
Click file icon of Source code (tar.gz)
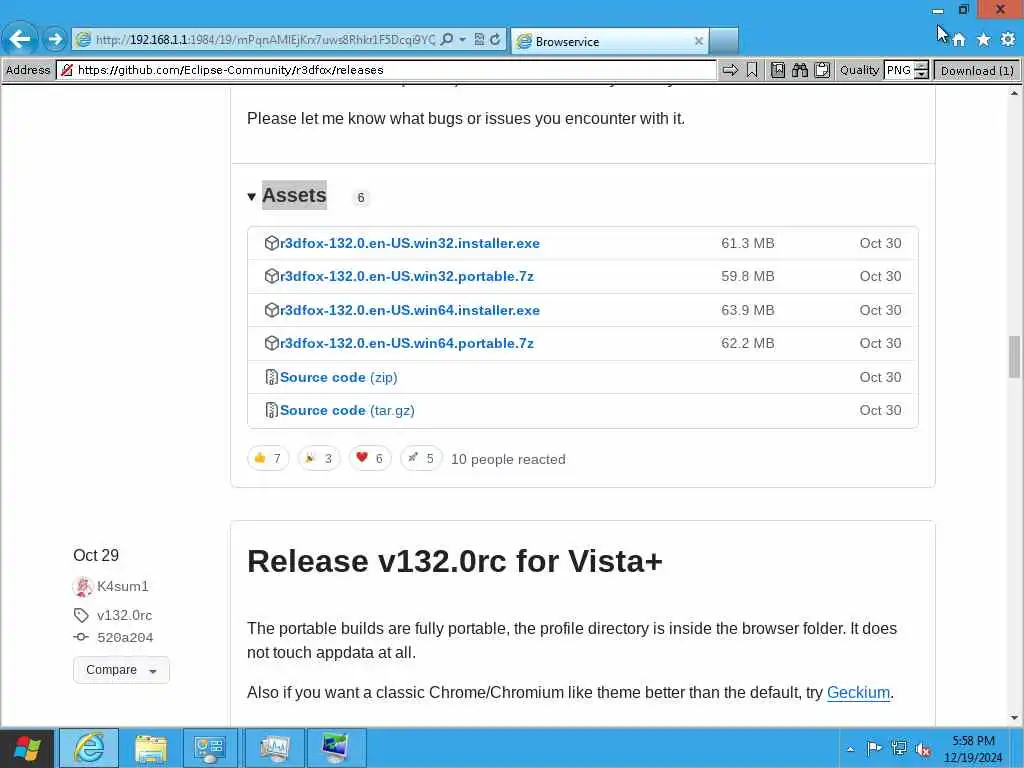tap(272, 410)
